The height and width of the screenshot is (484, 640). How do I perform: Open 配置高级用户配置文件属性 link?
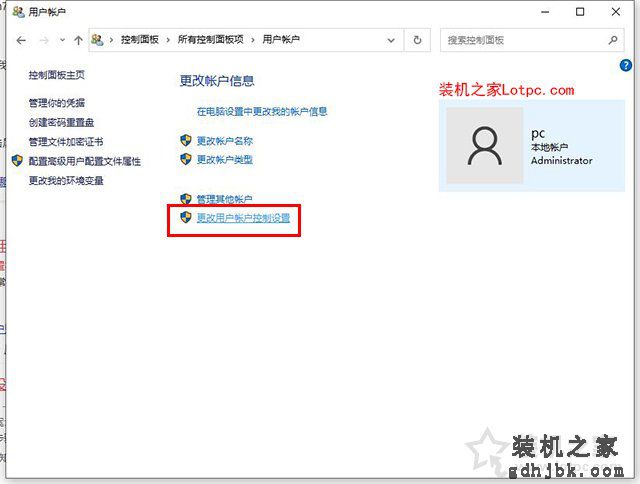pyautogui.click(x=84, y=161)
